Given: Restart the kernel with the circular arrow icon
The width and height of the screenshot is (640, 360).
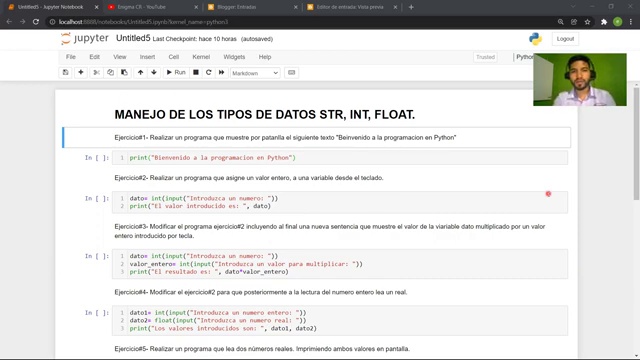Looking at the screenshot, I should click(209, 73).
